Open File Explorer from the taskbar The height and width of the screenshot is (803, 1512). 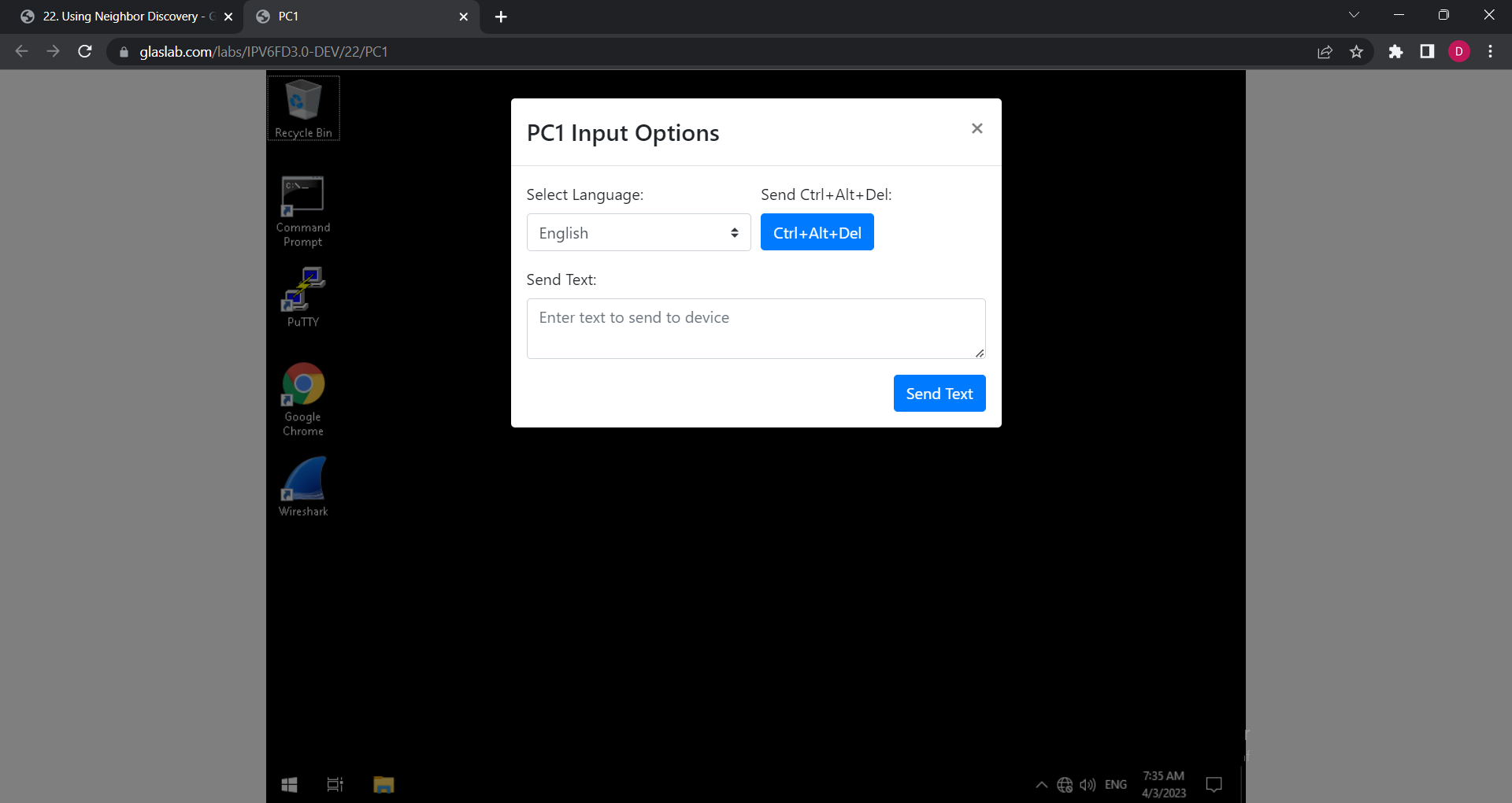(384, 784)
